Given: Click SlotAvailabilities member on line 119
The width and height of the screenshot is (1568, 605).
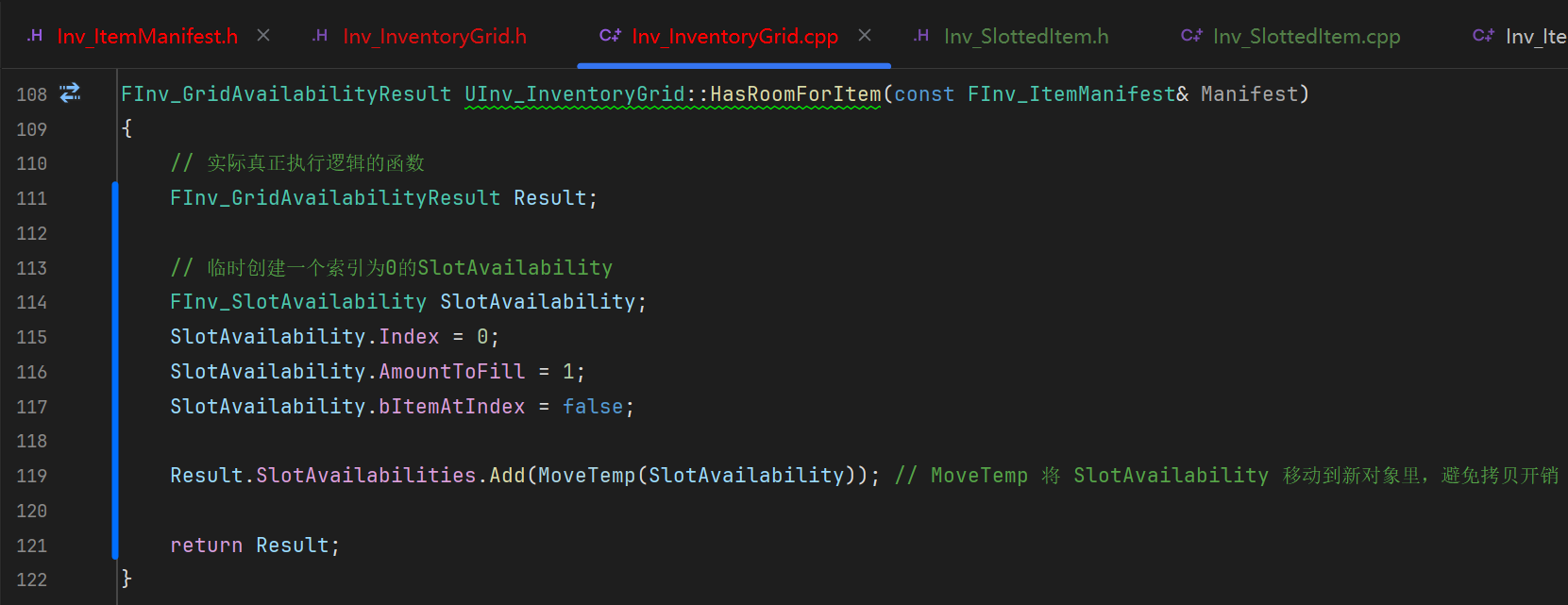Looking at the screenshot, I should click(x=366, y=476).
